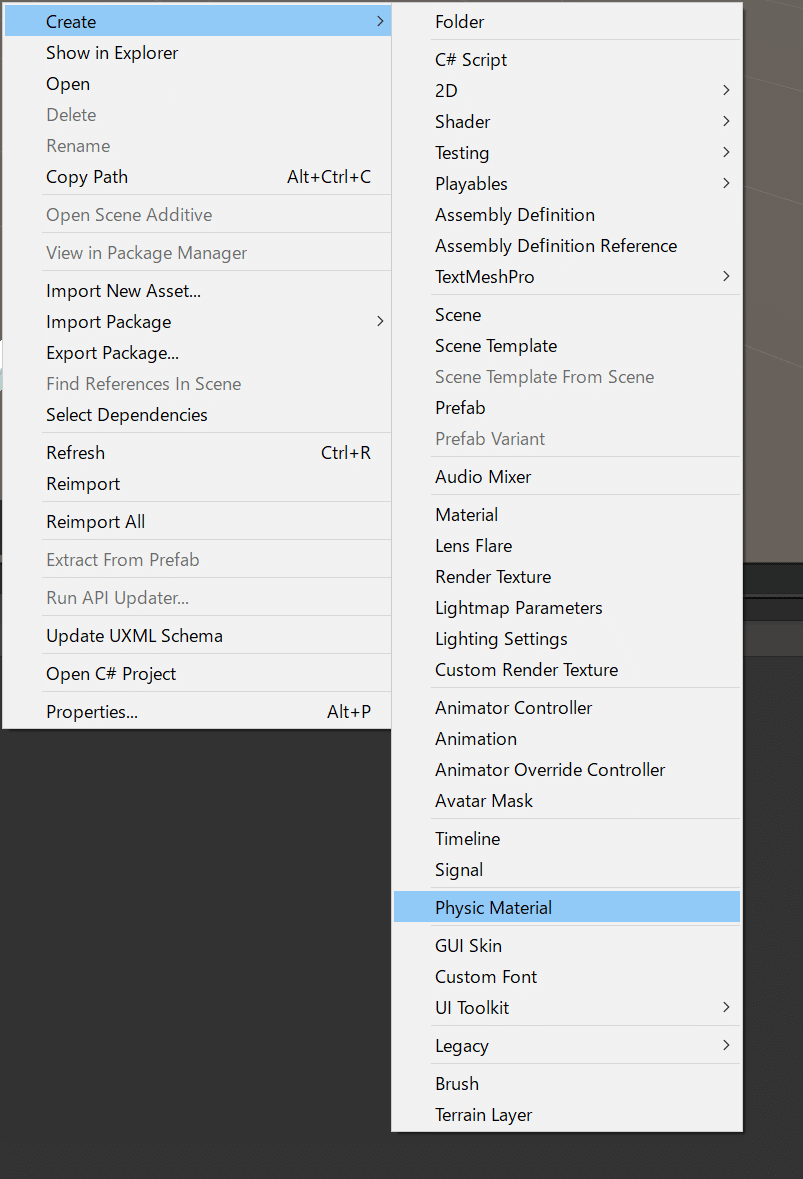
Task: Create Assembly Definition Reference
Action: [567, 246]
